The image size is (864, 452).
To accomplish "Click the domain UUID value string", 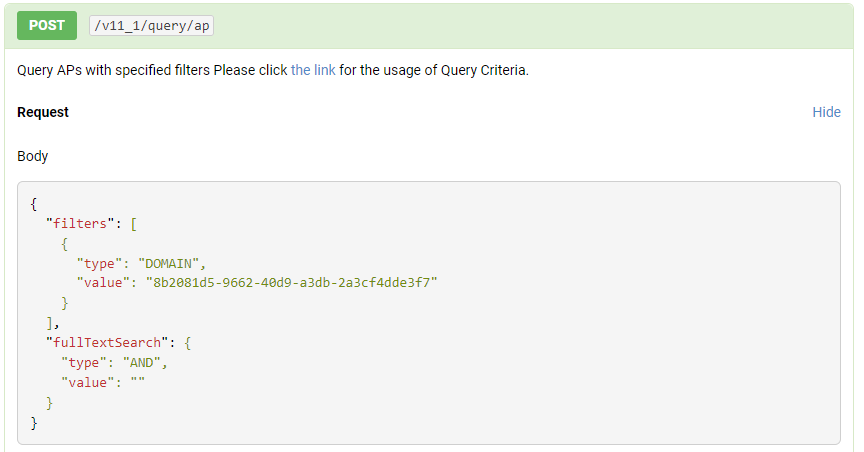I will click(291, 283).
